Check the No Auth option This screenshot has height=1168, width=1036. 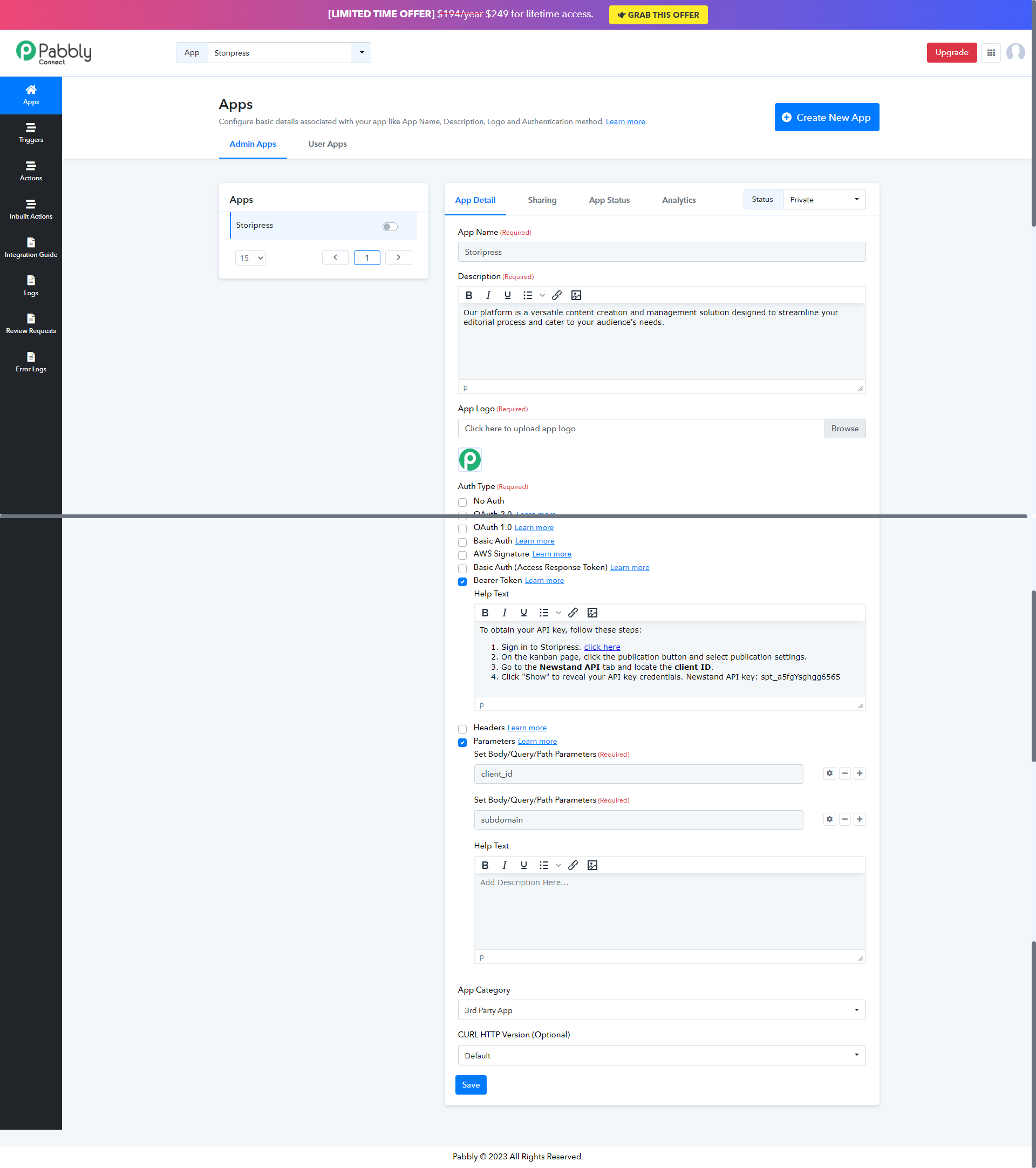pyautogui.click(x=462, y=502)
